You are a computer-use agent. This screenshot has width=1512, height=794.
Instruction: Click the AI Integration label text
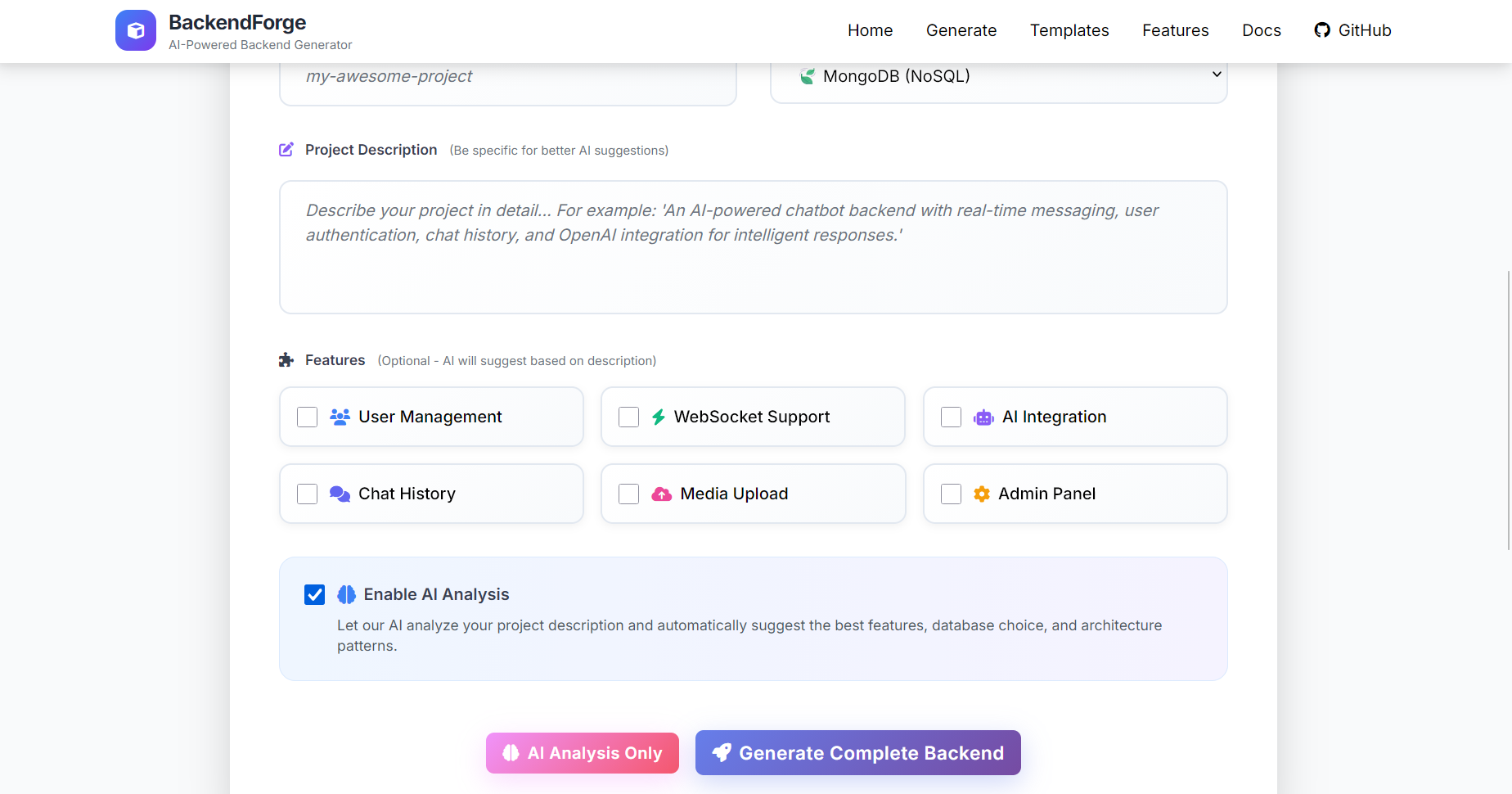pos(1055,417)
